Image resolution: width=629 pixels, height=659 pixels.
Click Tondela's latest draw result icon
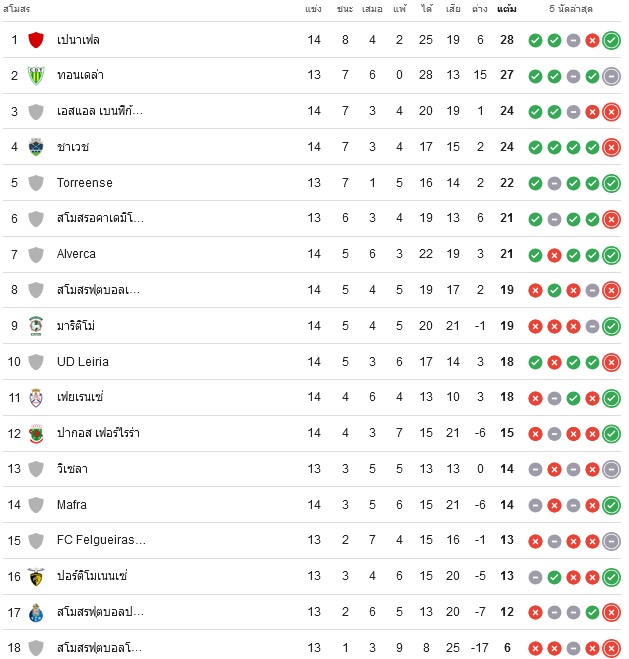(611, 76)
